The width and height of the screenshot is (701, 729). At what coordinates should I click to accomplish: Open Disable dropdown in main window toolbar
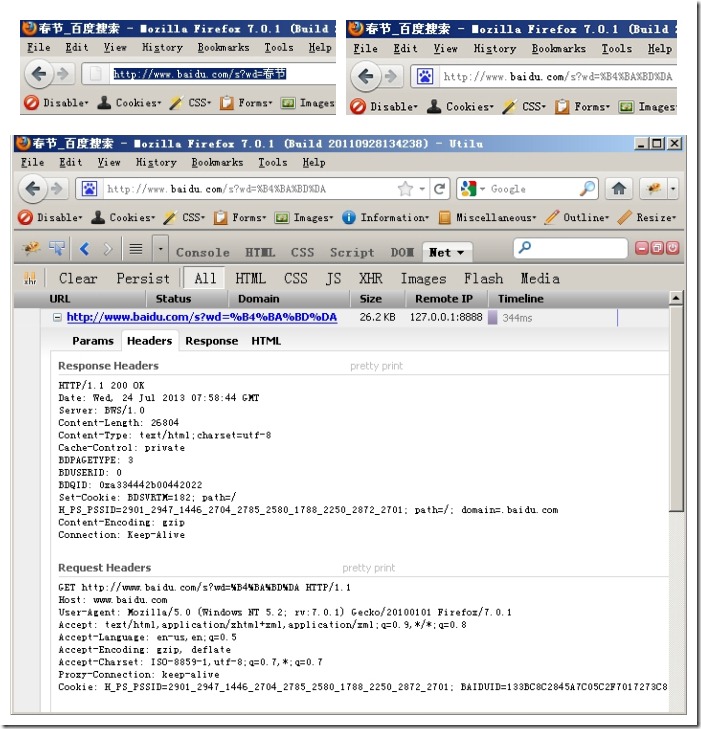[x=50, y=217]
